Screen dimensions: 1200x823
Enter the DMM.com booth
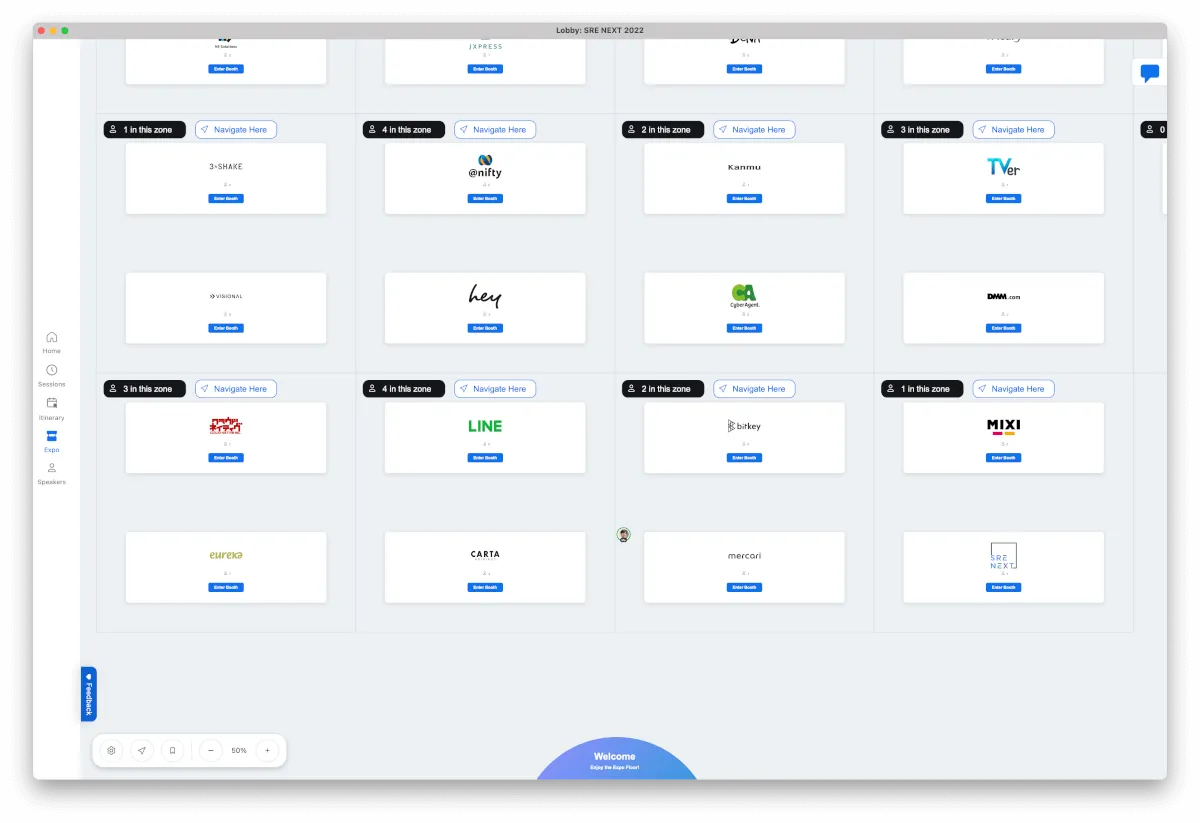pos(1003,328)
